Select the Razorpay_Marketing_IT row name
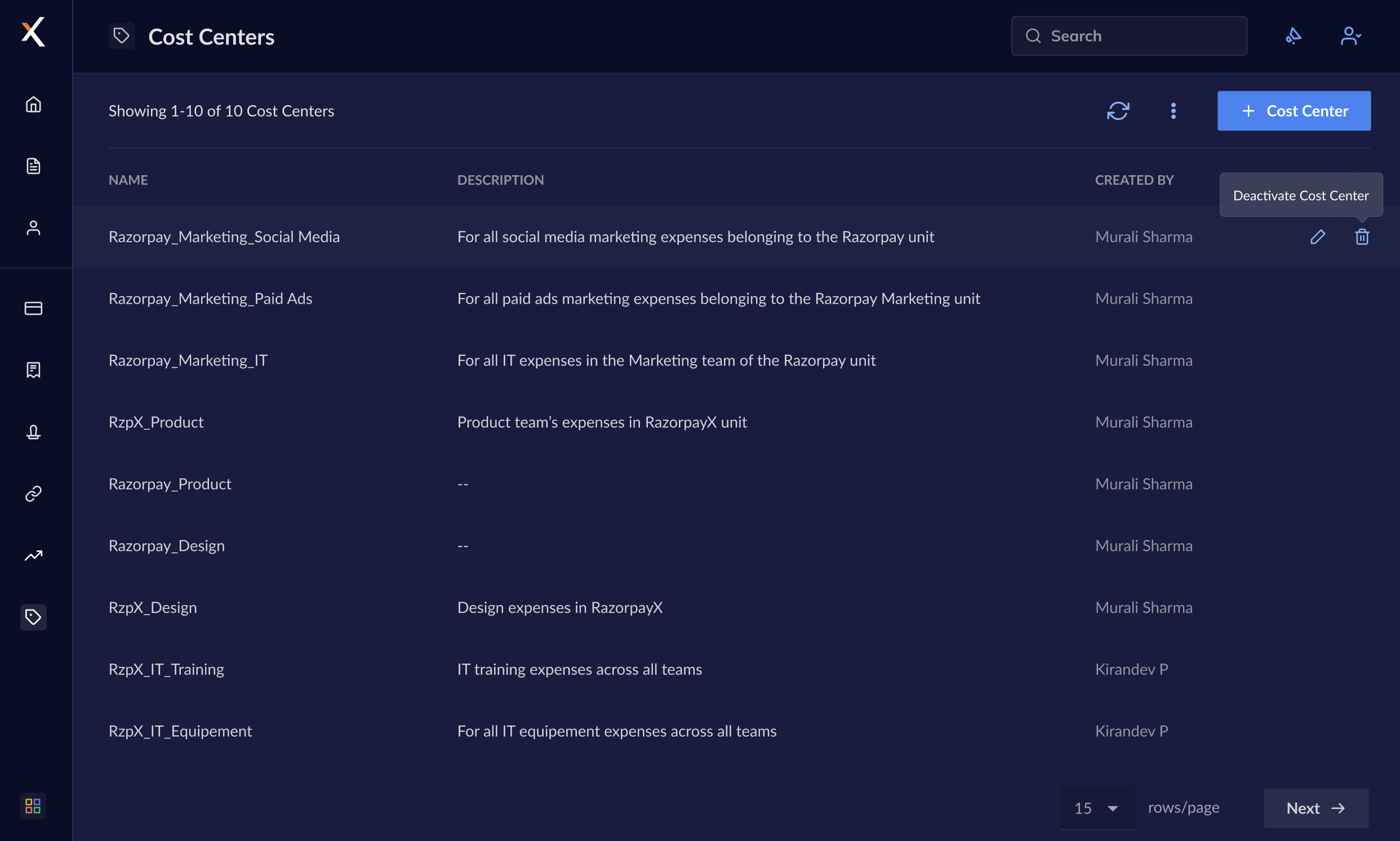The height and width of the screenshot is (841, 1400). click(x=188, y=361)
